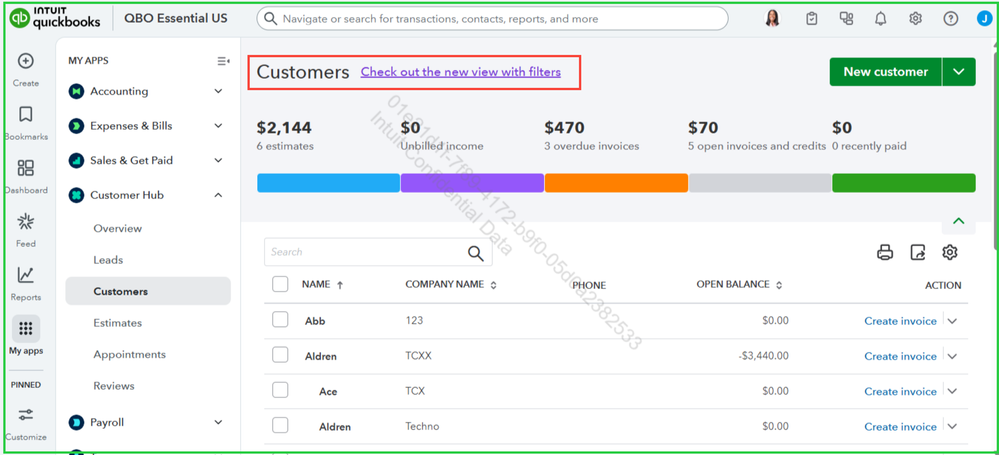Viewport: 999px width, 455px height.
Task: Click the search magnifier in customer list
Action: (x=476, y=252)
